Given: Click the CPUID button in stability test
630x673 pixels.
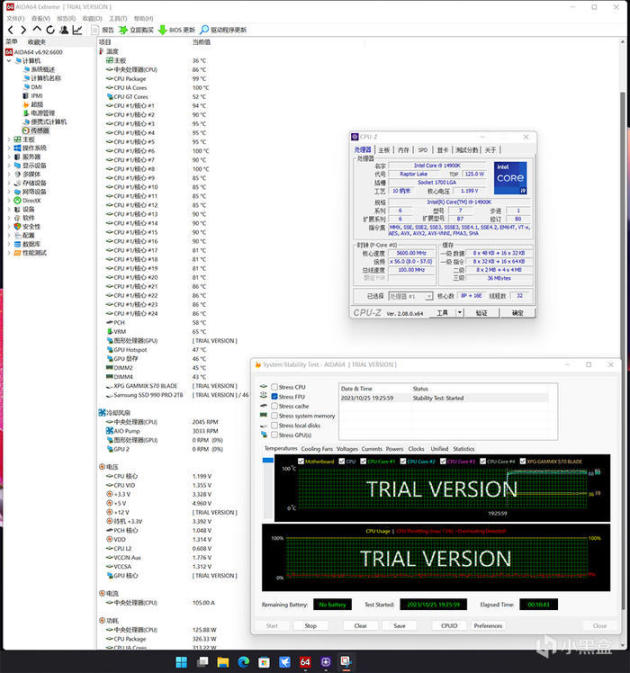Looking at the screenshot, I should (x=449, y=626).
